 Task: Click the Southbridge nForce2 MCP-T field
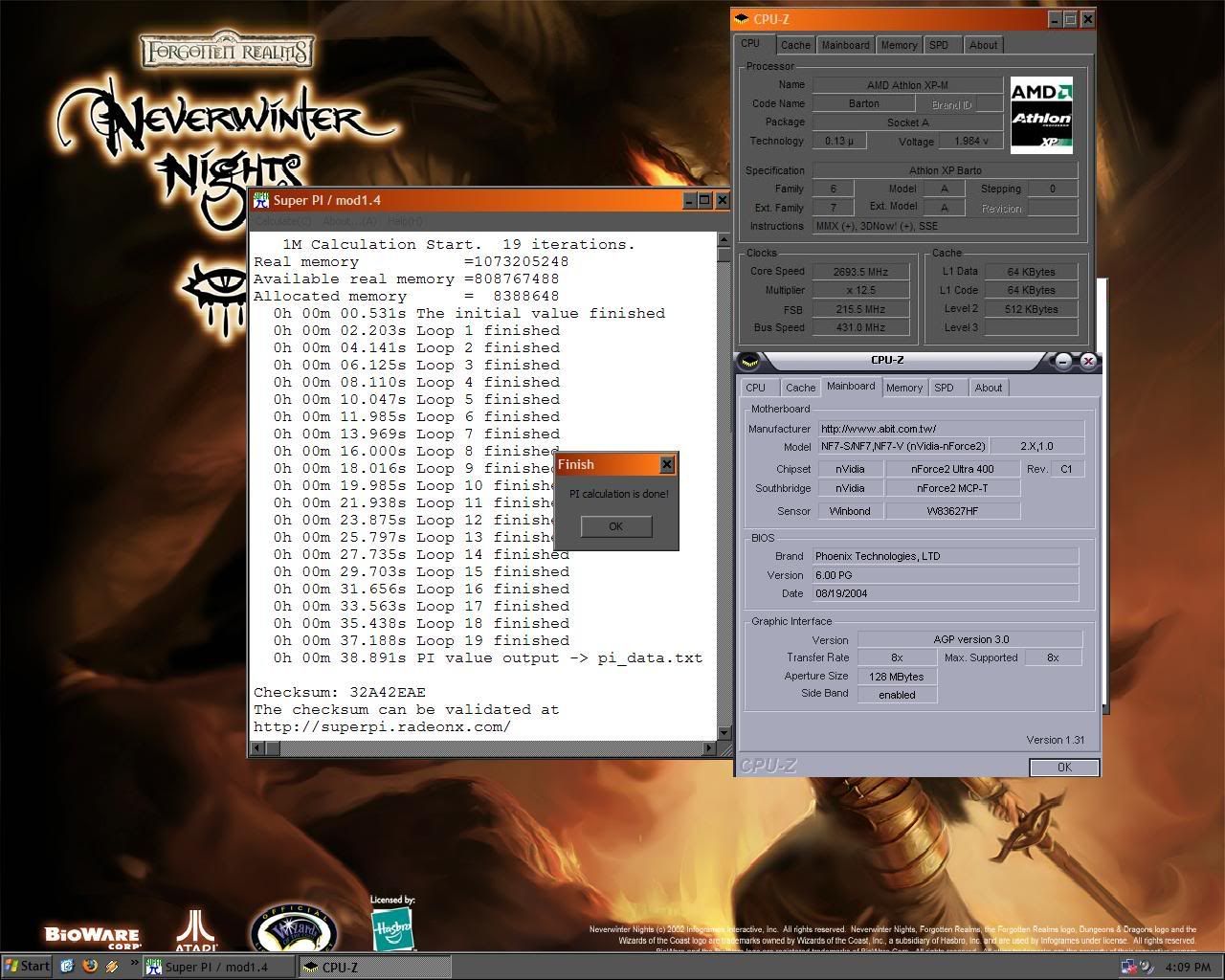953,488
